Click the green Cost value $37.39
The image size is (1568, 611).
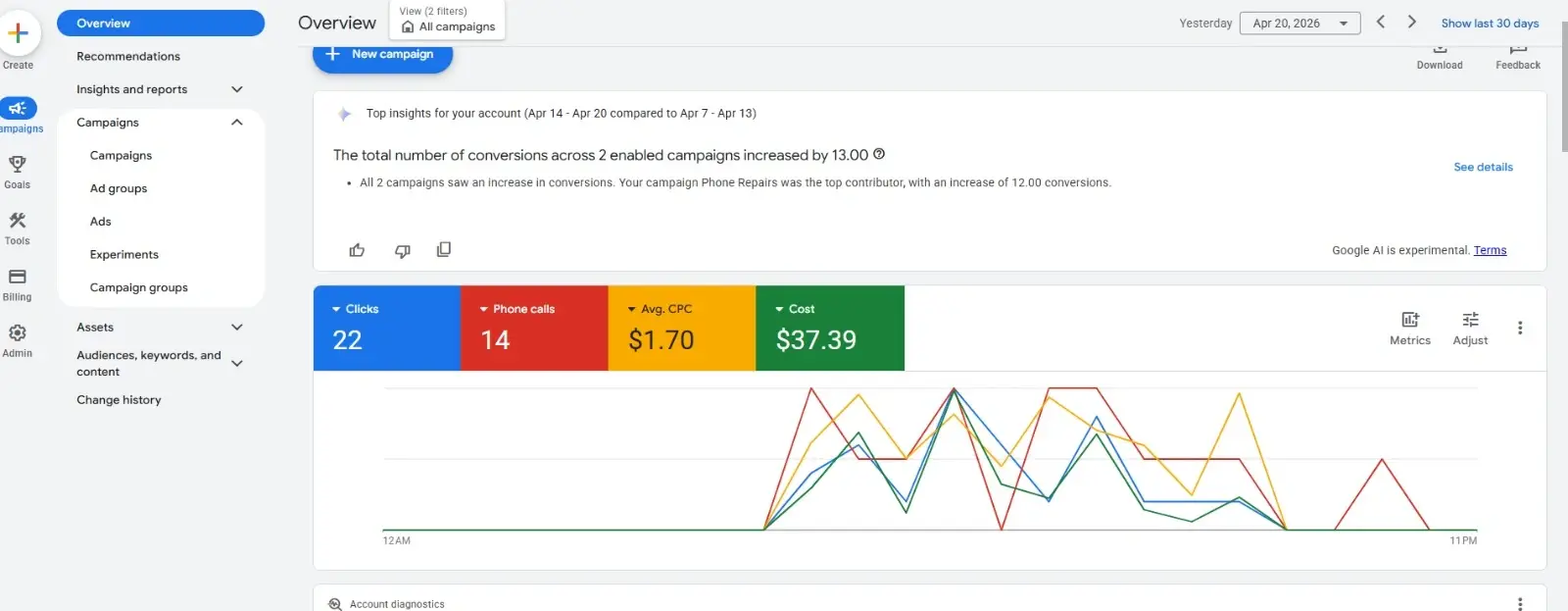click(816, 340)
